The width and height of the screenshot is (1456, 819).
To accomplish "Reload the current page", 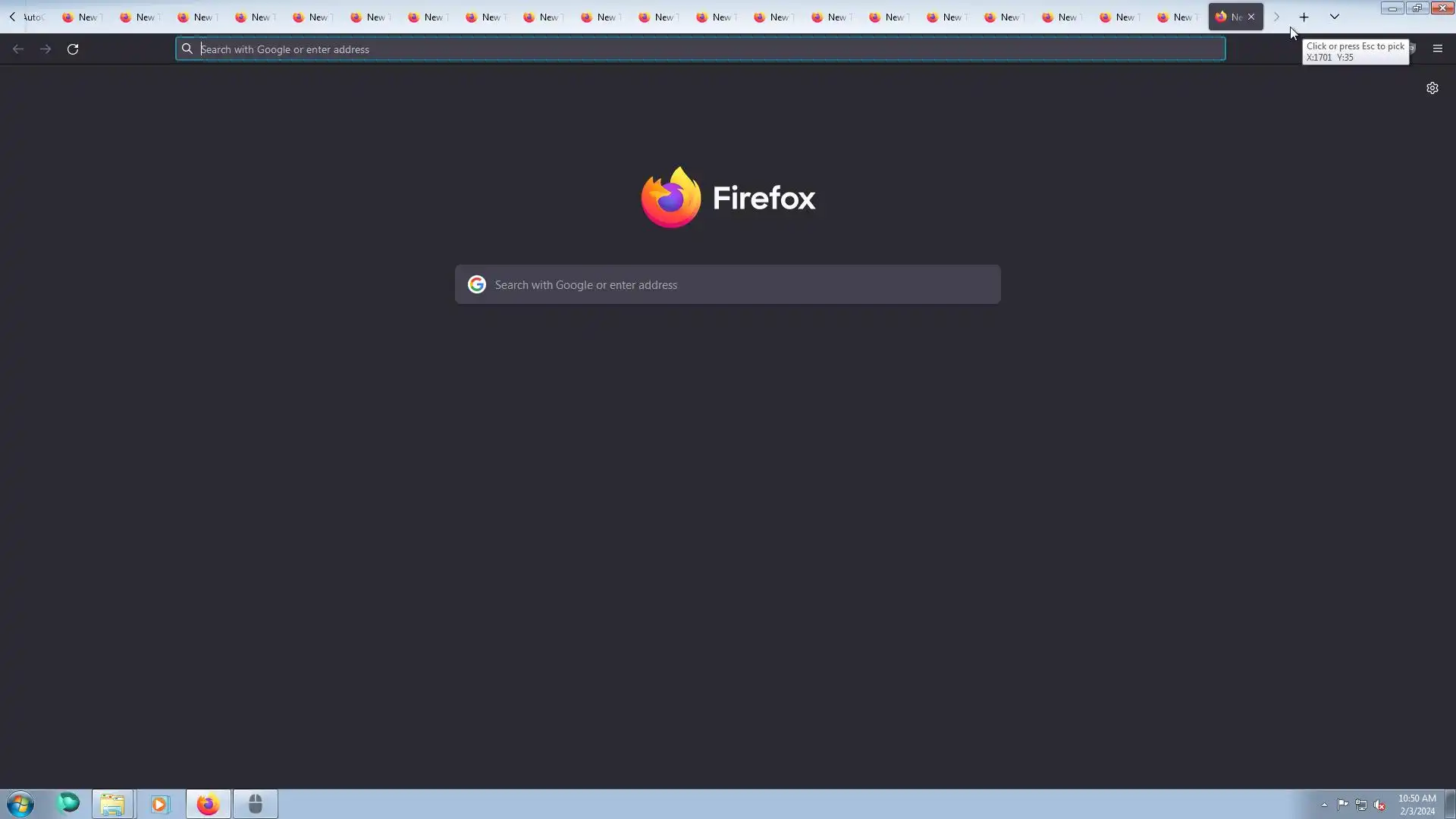I will click(x=73, y=49).
